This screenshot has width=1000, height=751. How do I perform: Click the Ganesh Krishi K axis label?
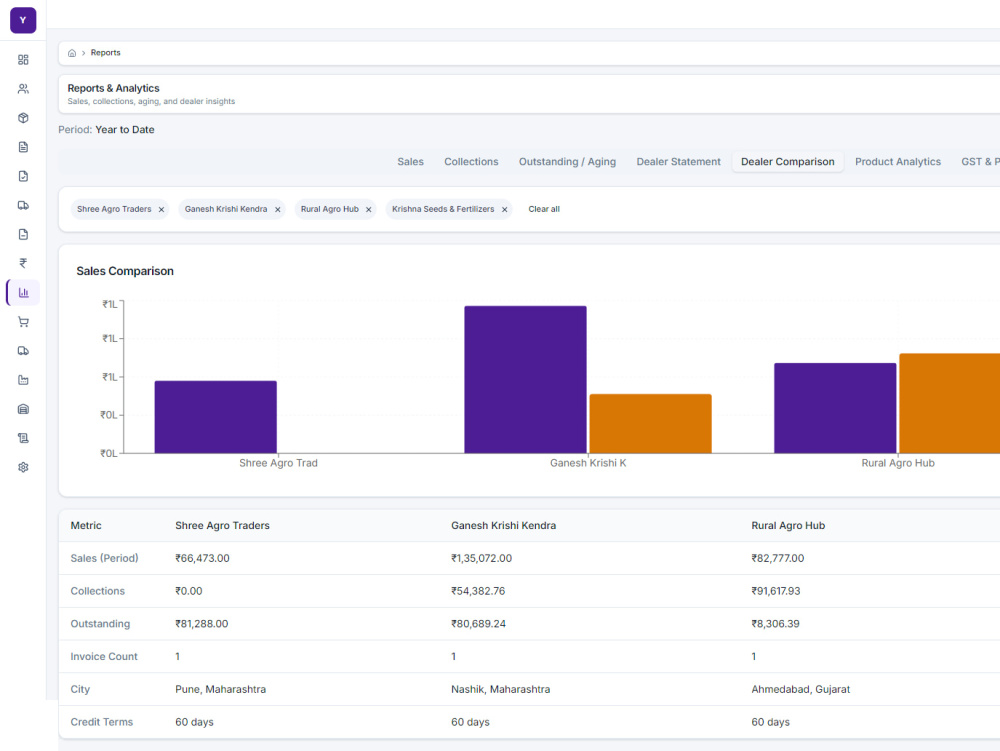(x=588, y=463)
